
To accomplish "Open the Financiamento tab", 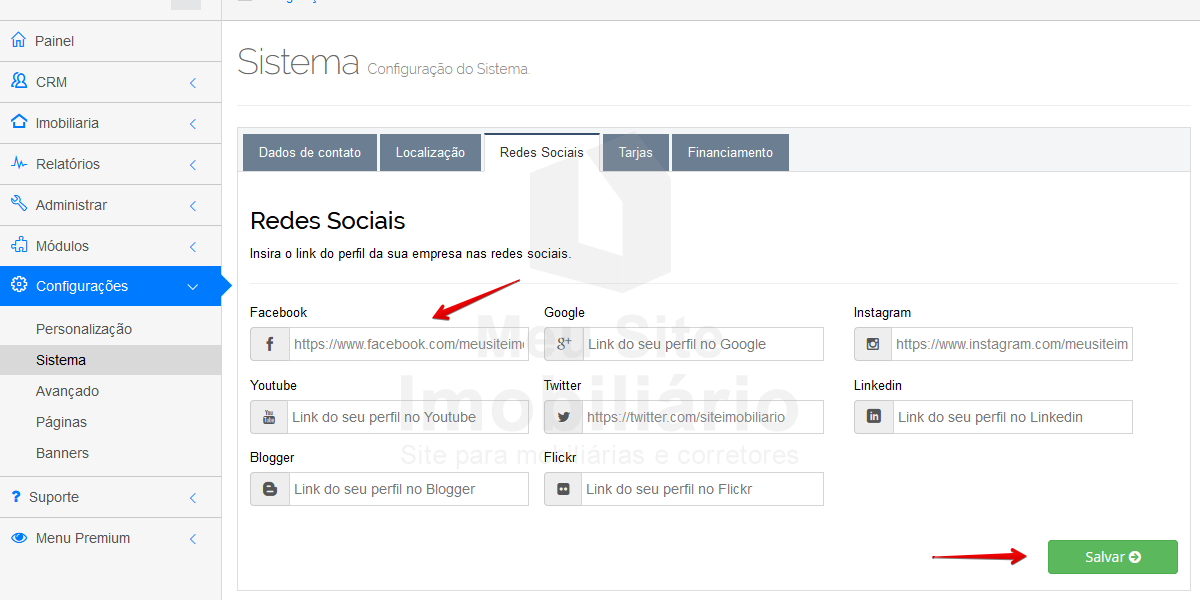I will tap(730, 153).
